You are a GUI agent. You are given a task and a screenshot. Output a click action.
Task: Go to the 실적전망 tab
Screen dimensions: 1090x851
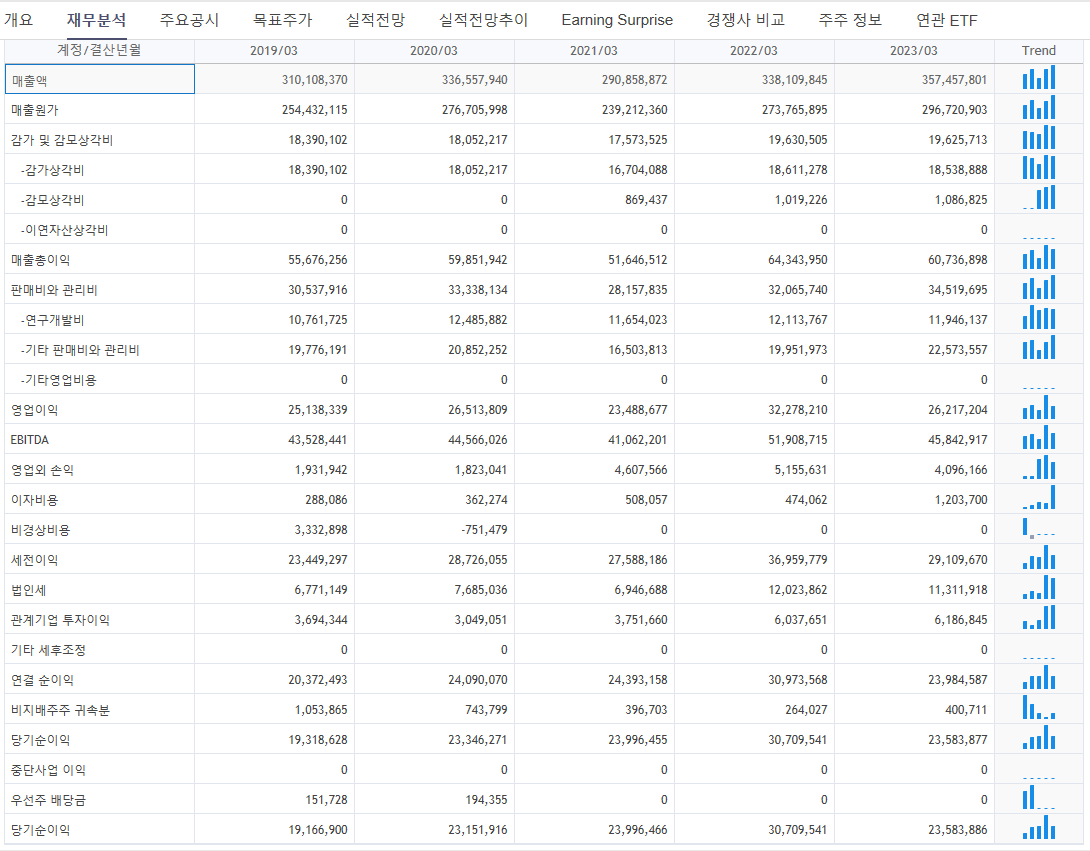pyautogui.click(x=375, y=20)
